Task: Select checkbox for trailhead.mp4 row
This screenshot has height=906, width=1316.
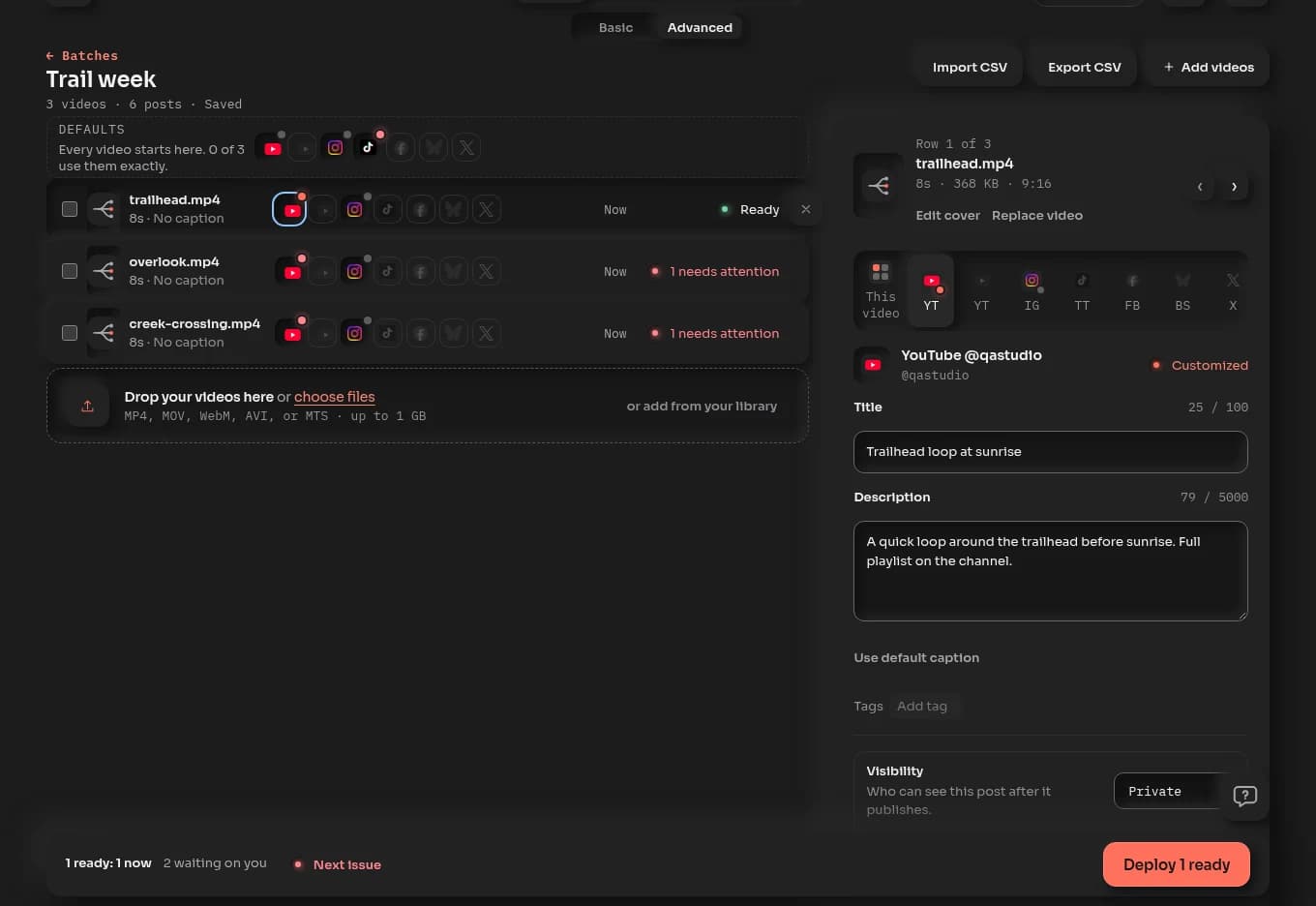Action: click(70, 209)
